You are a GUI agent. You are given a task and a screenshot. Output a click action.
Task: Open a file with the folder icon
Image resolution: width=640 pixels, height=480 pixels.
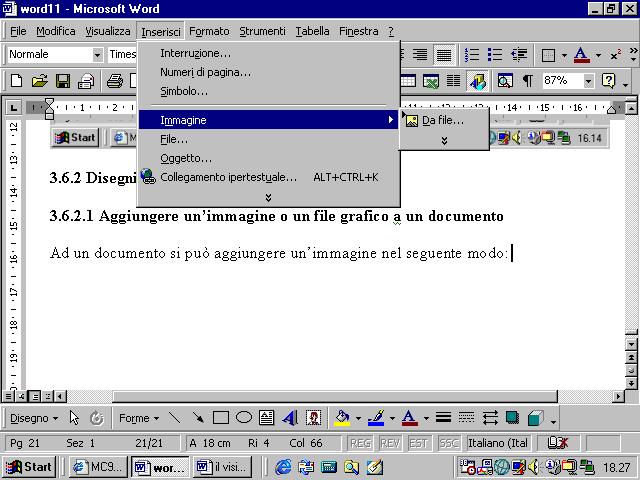pyautogui.click(x=40, y=81)
